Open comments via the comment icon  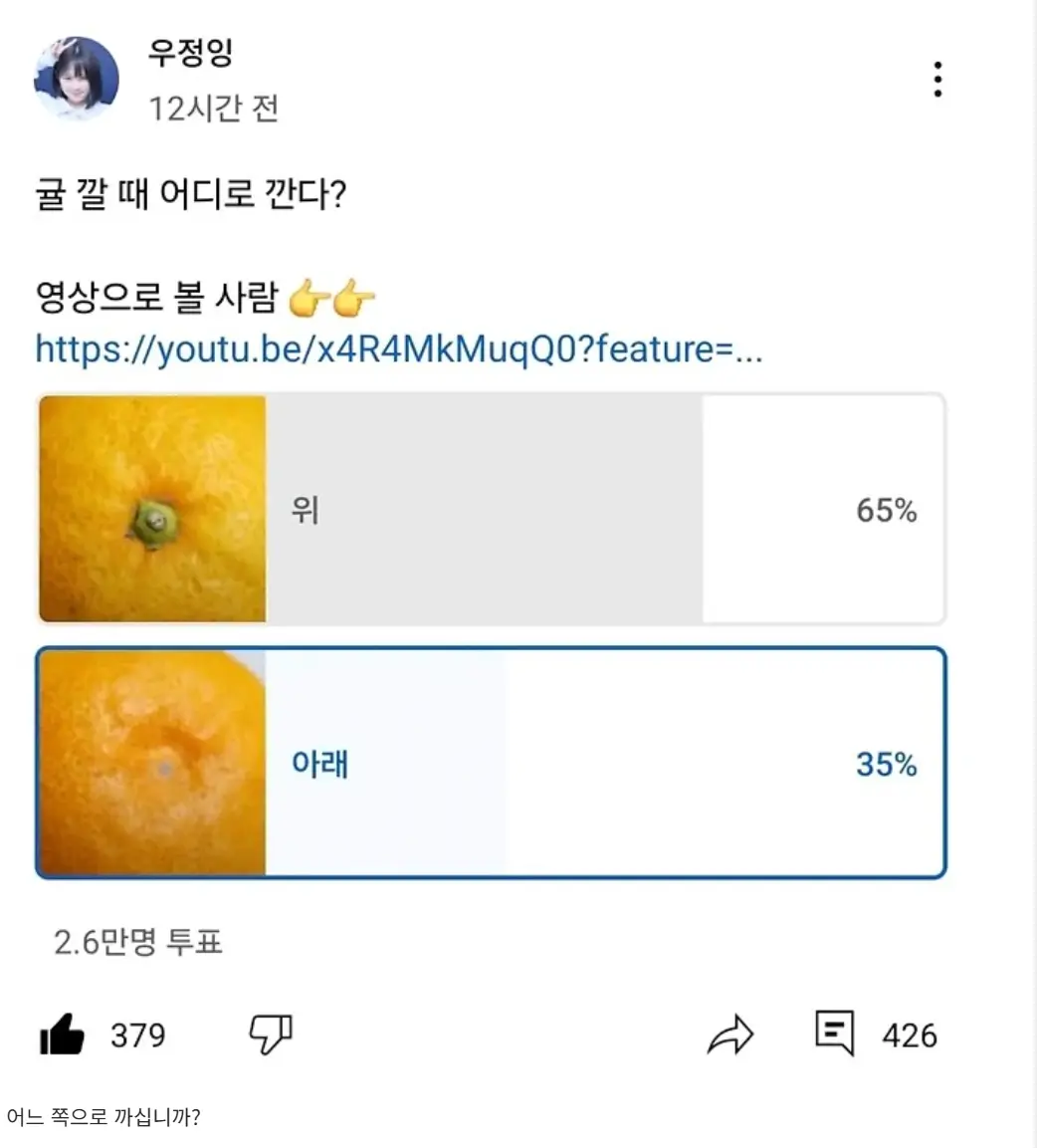tap(834, 1033)
